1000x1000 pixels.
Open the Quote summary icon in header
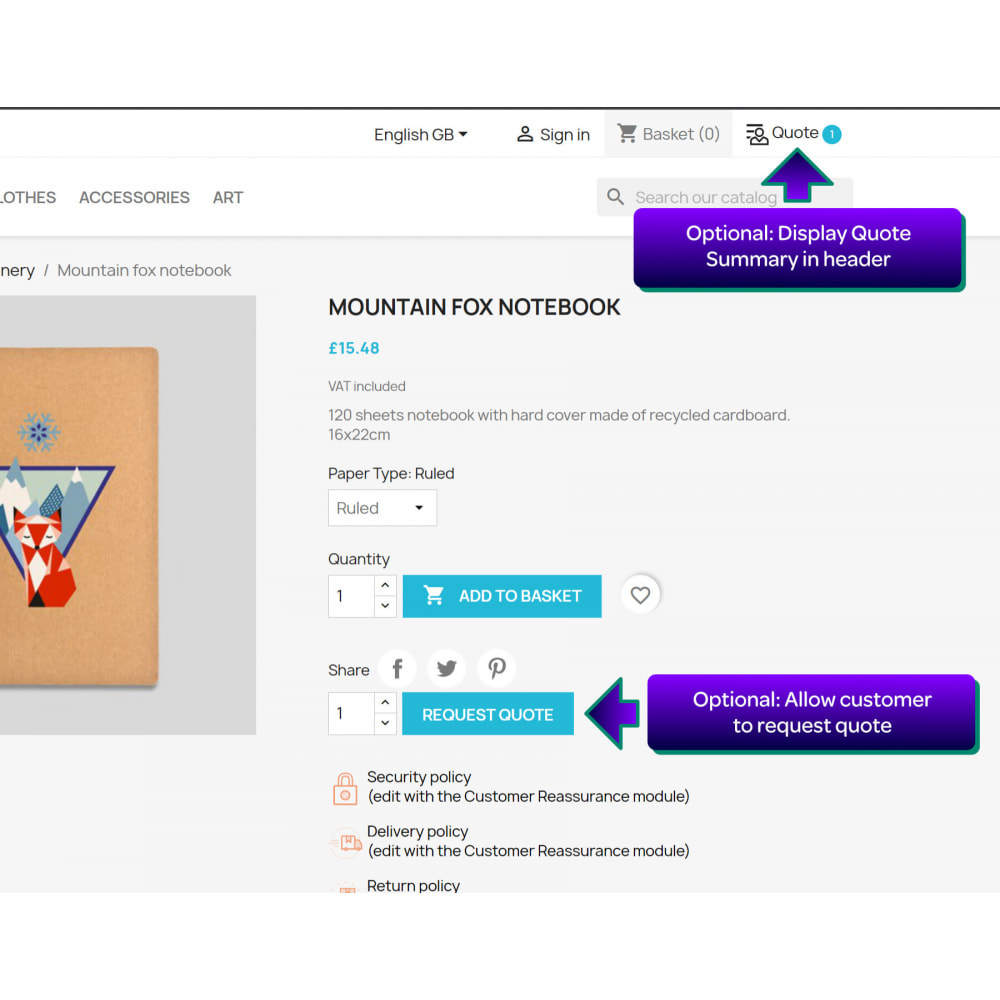[x=757, y=134]
